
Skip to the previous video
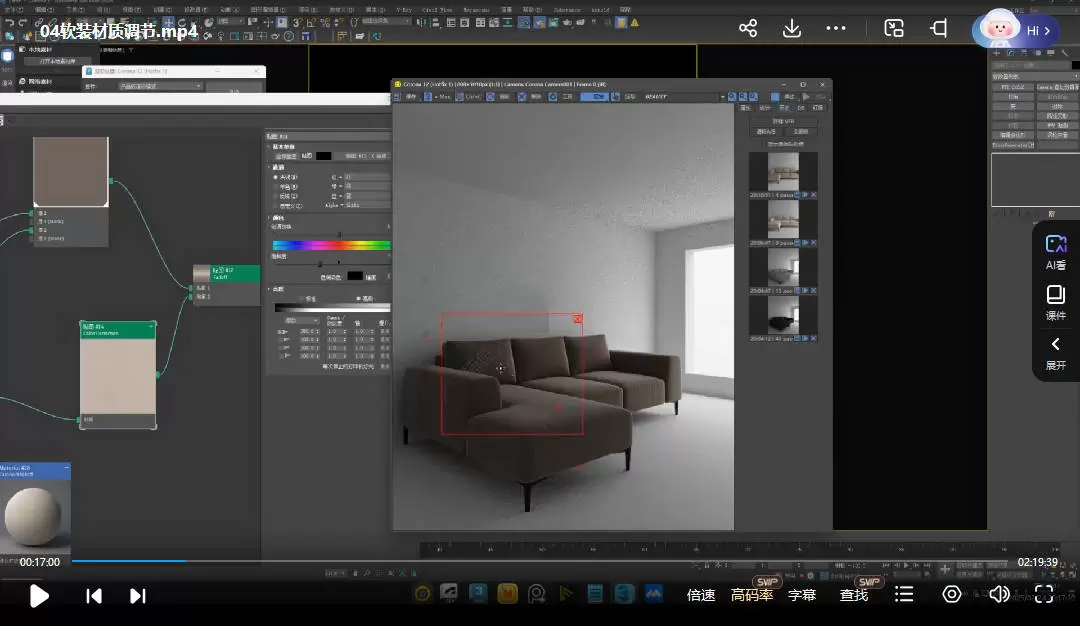click(x=94, y=596)
